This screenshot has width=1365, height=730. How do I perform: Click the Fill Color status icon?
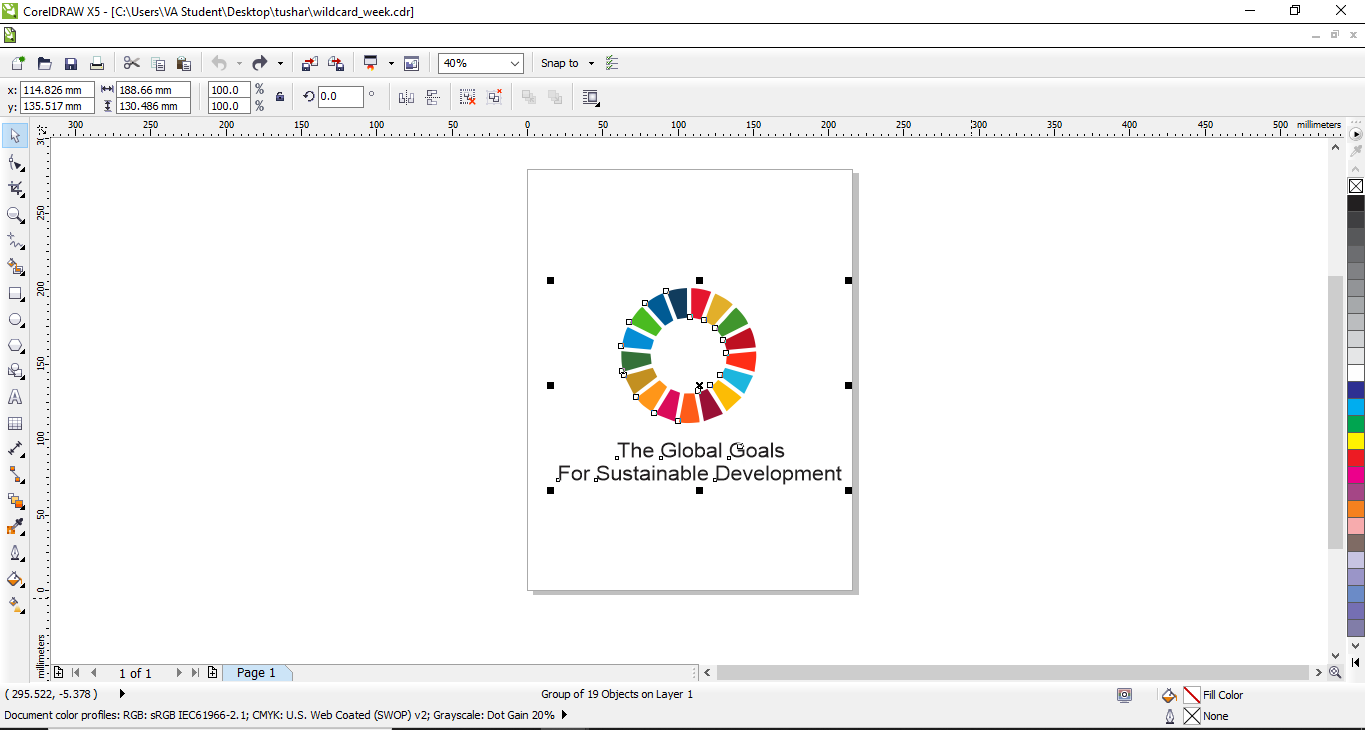pos(1169,695)
